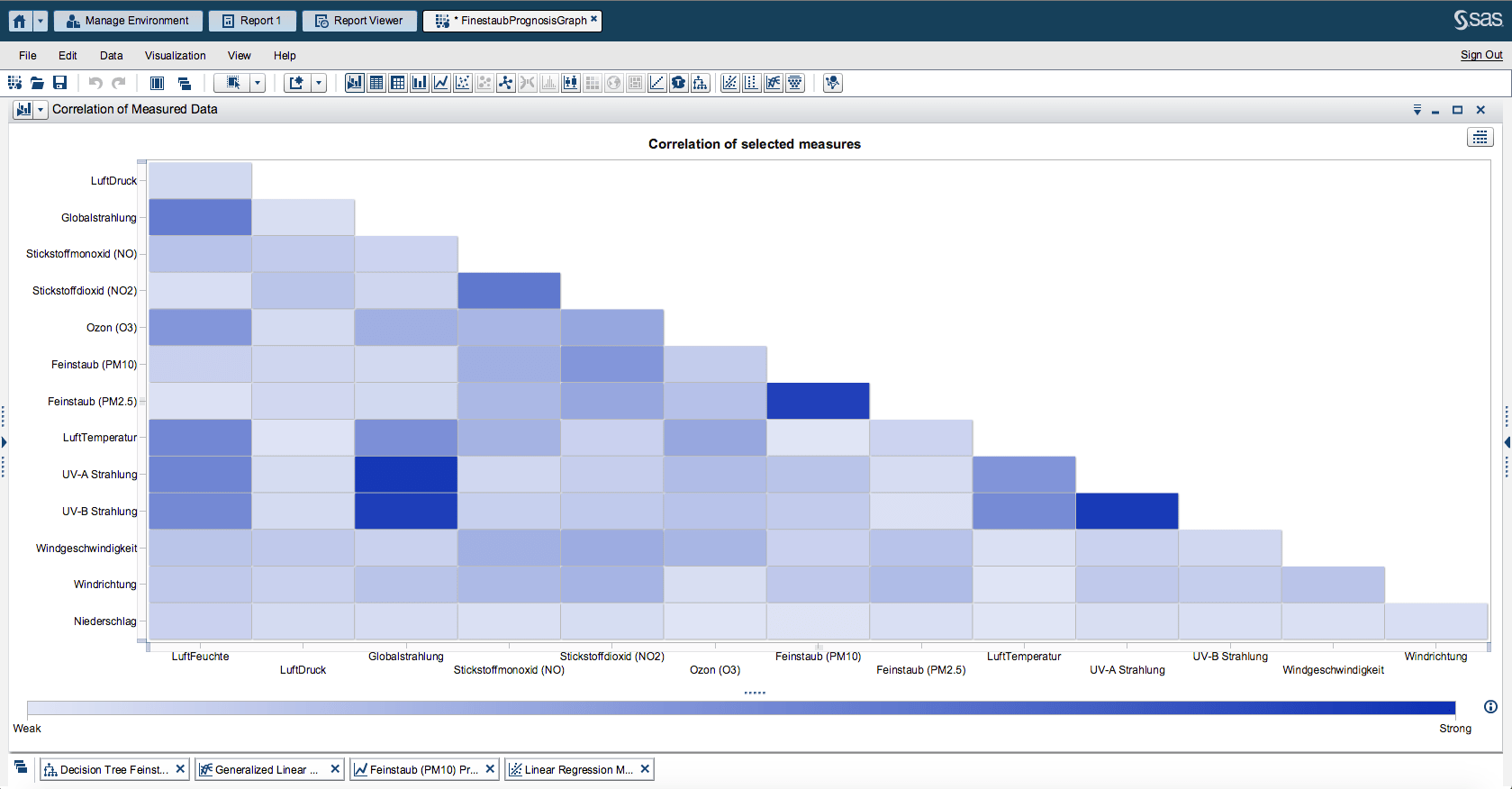Click the strong Feinstaub PM10 vs PM2.5 cell
This screenshot has height=789, width=1512.
819,401
